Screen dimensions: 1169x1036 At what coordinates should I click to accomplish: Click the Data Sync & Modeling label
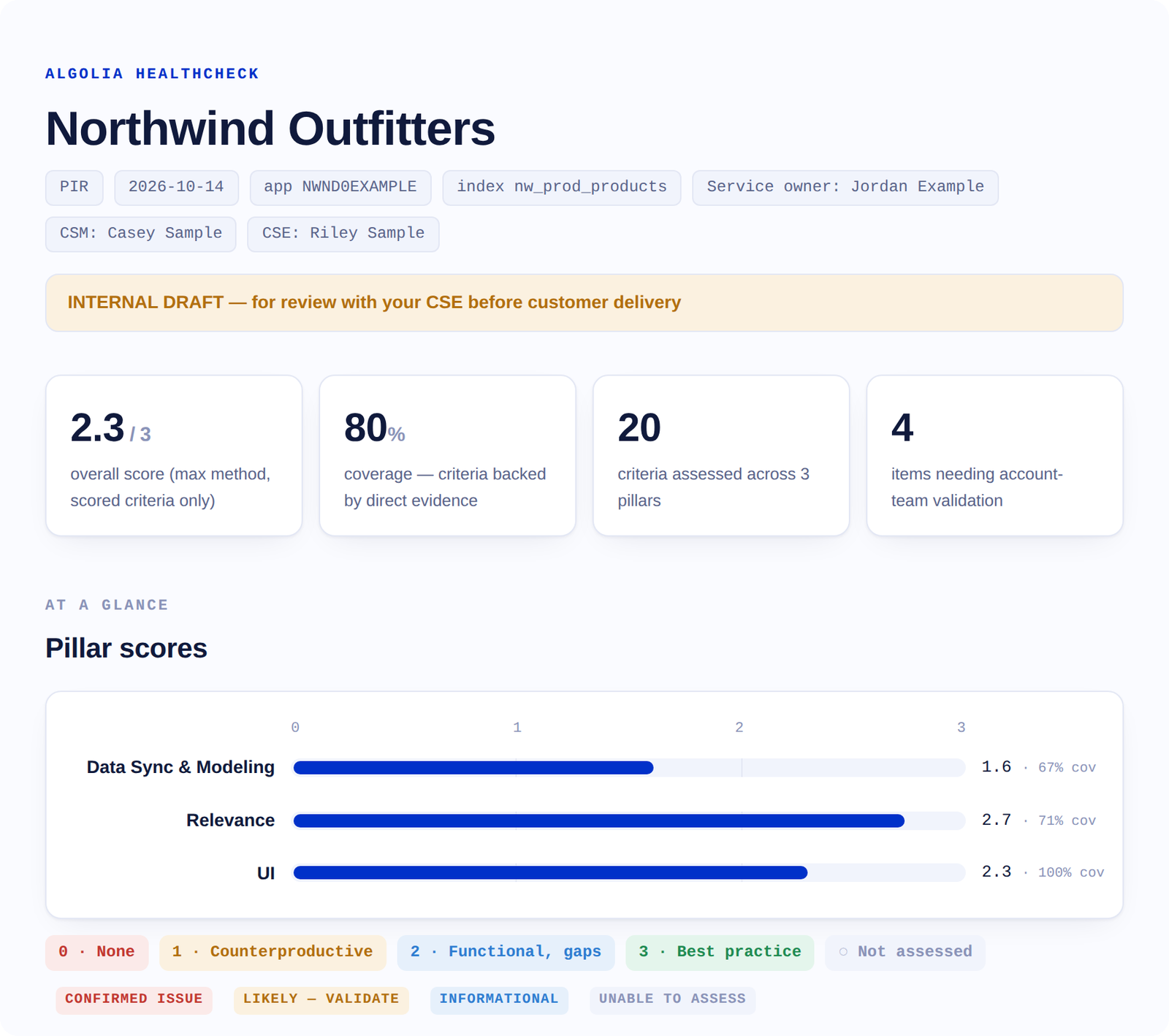point(180,767)
